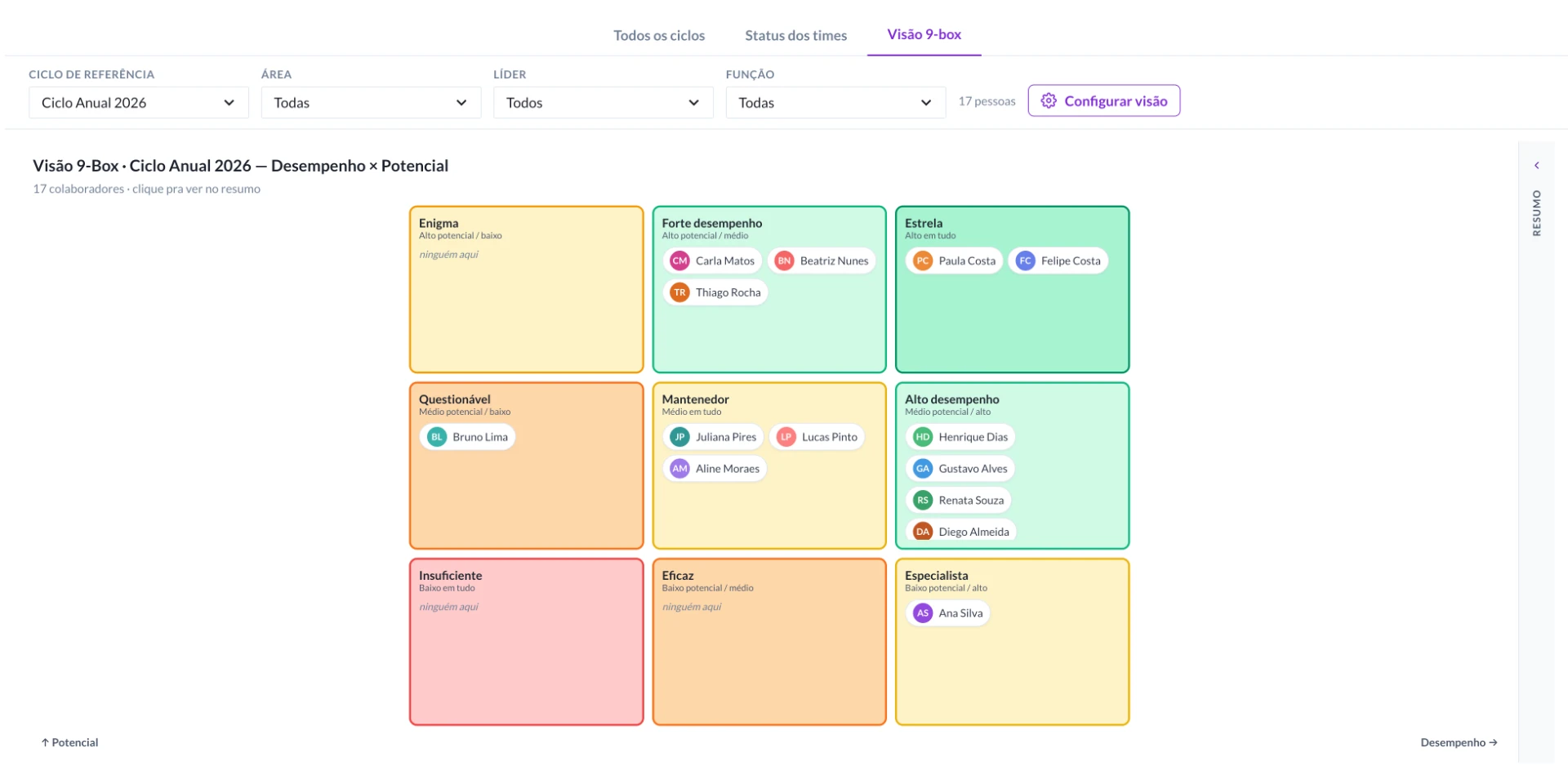Click the BN avatar icon
1568x784 pixels.
[784, 261]
